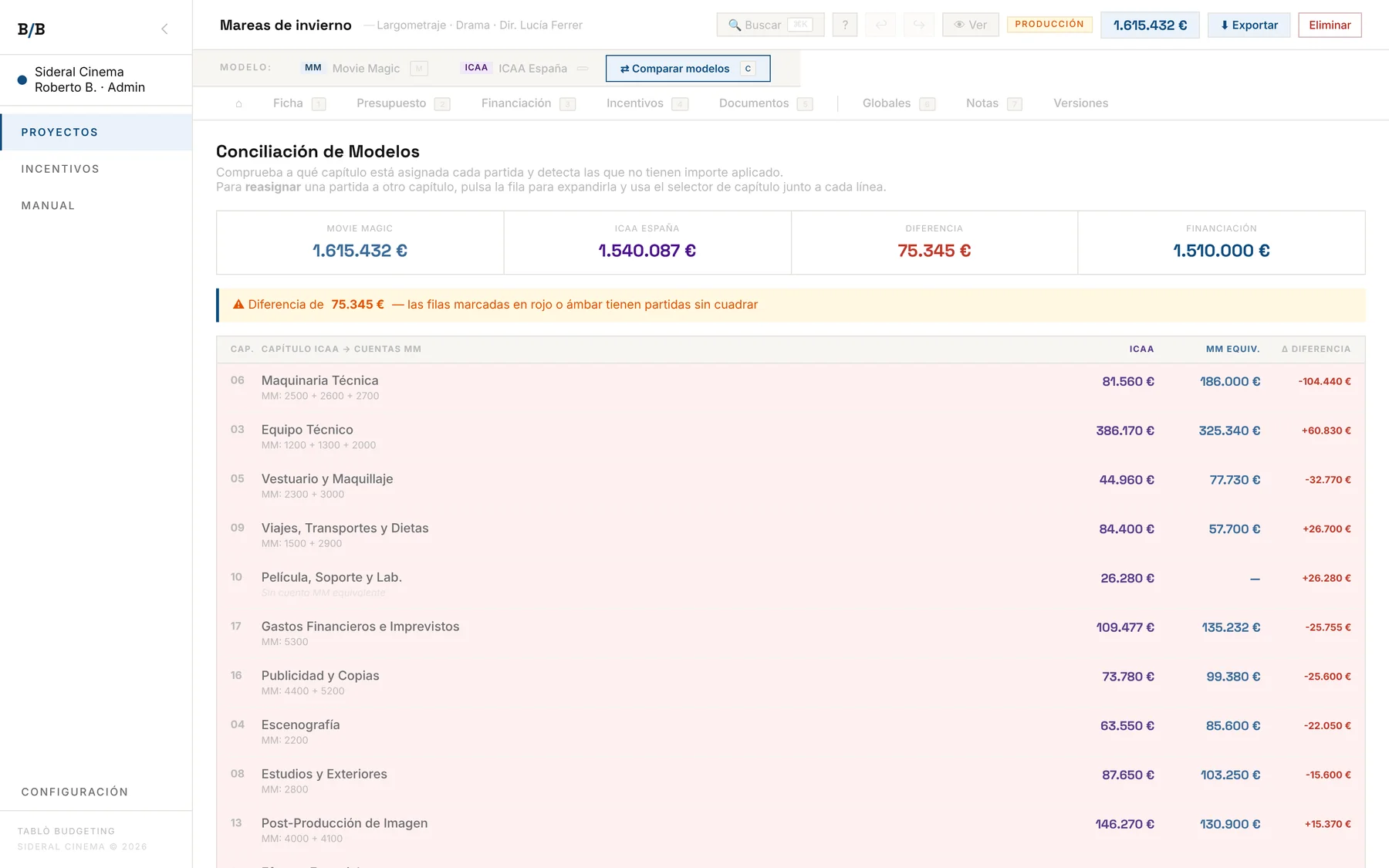Screen dimensions: 1389x868
Task: Switch to the Globales tab
Action: coord(898,103)
